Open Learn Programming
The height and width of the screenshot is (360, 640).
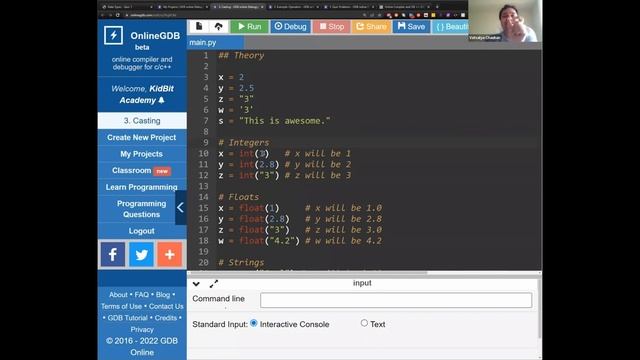tap(142, 187)
